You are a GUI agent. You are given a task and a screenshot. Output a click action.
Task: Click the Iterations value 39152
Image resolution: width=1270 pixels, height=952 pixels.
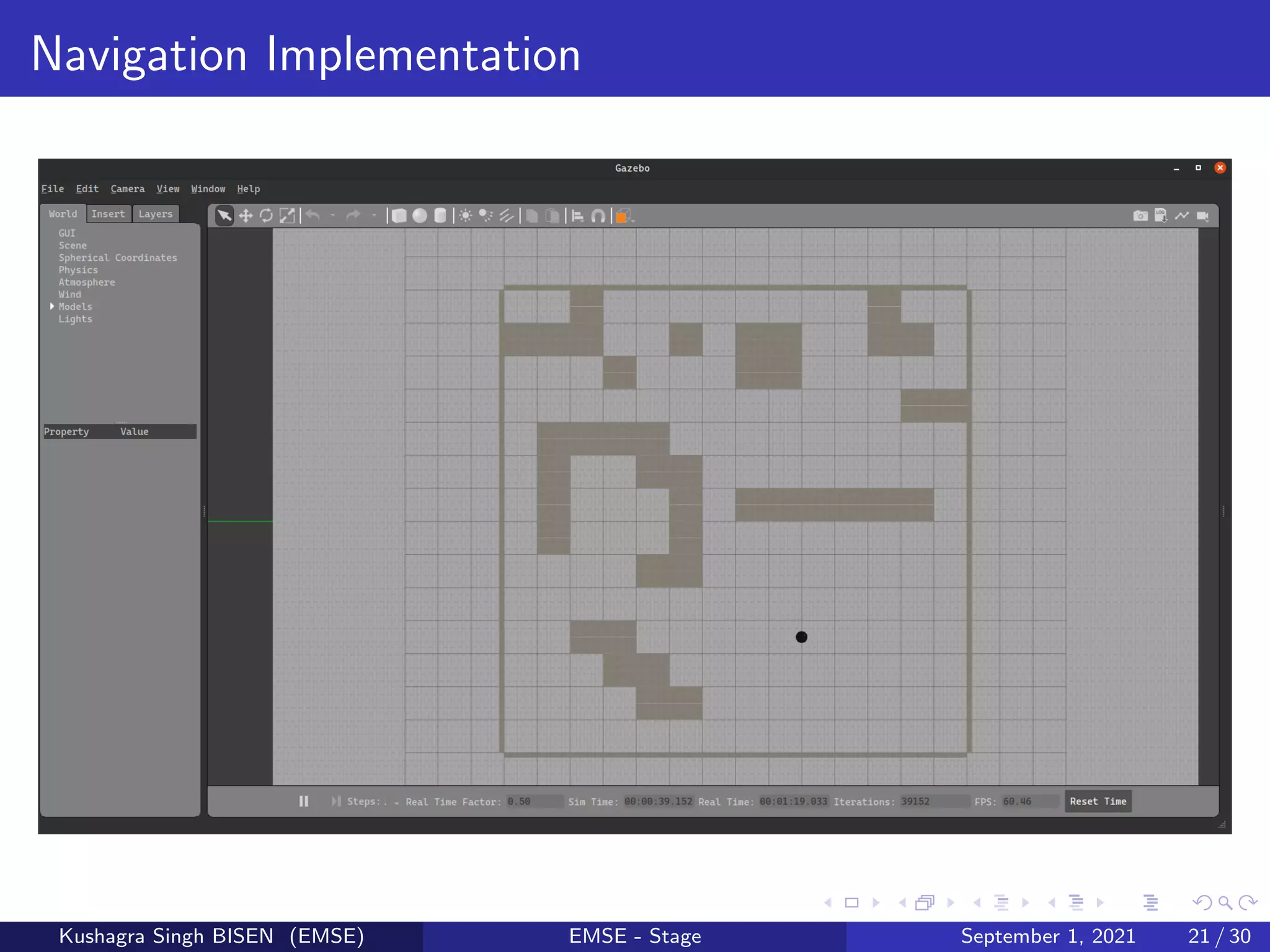click(935, 801)
